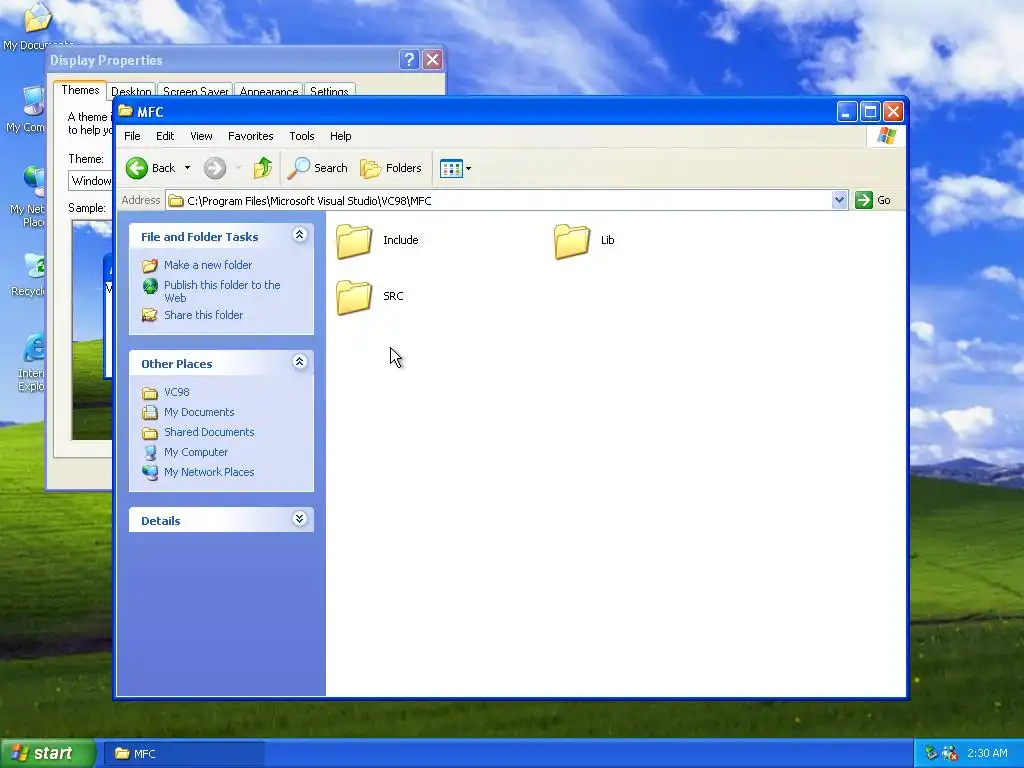This screenshot has height=768, width=1024.
Task: Click the MFC taskbar button
Action: coord(184,754)
